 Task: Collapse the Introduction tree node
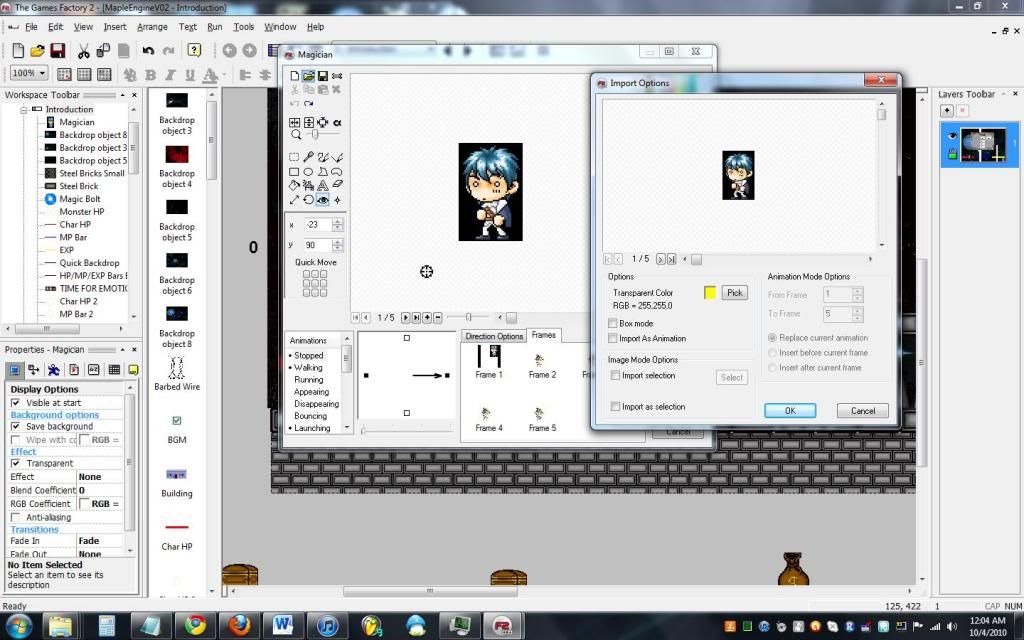pyautogui.click(x=23, y=109)
